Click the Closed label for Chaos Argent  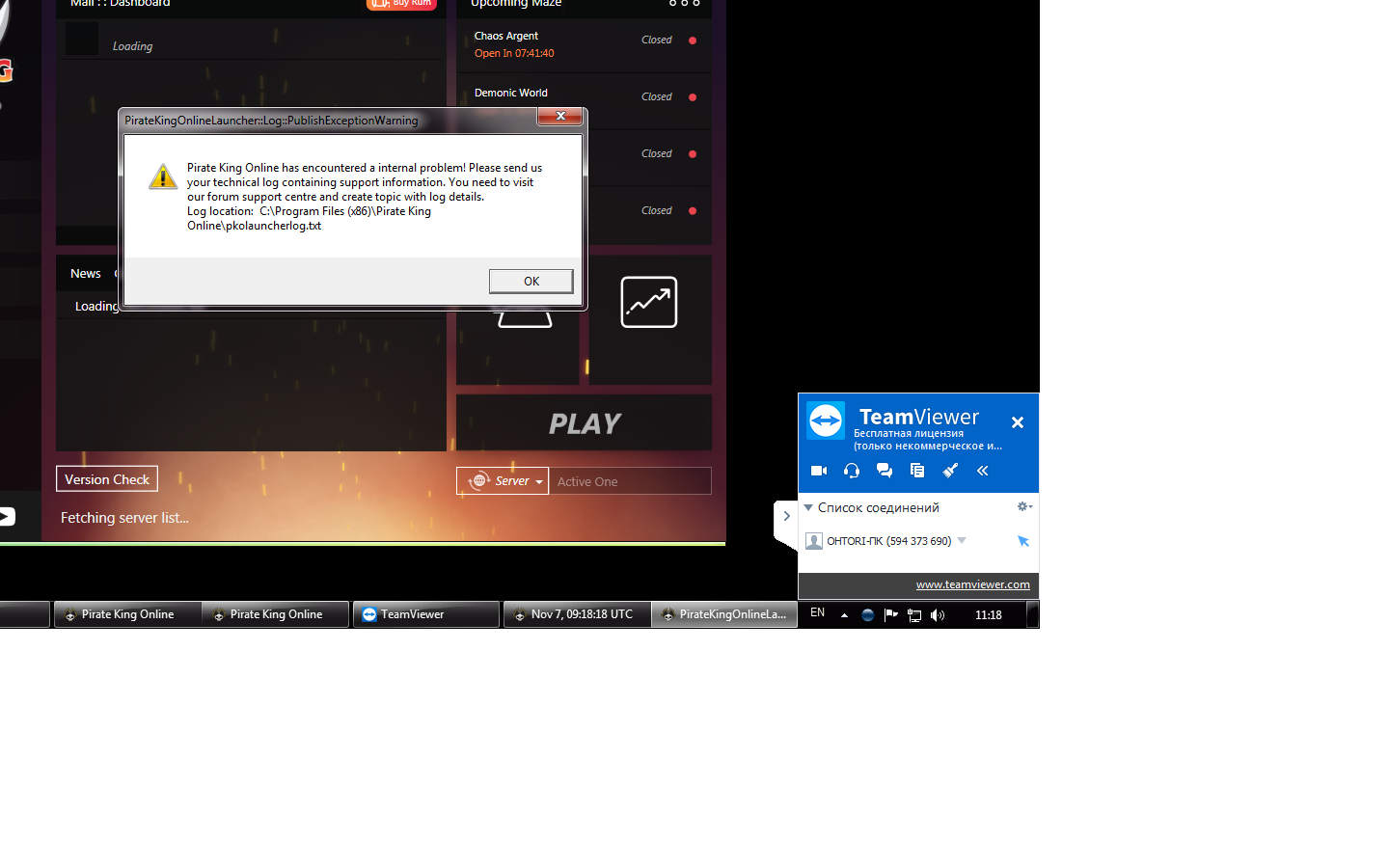click(657, 40)
